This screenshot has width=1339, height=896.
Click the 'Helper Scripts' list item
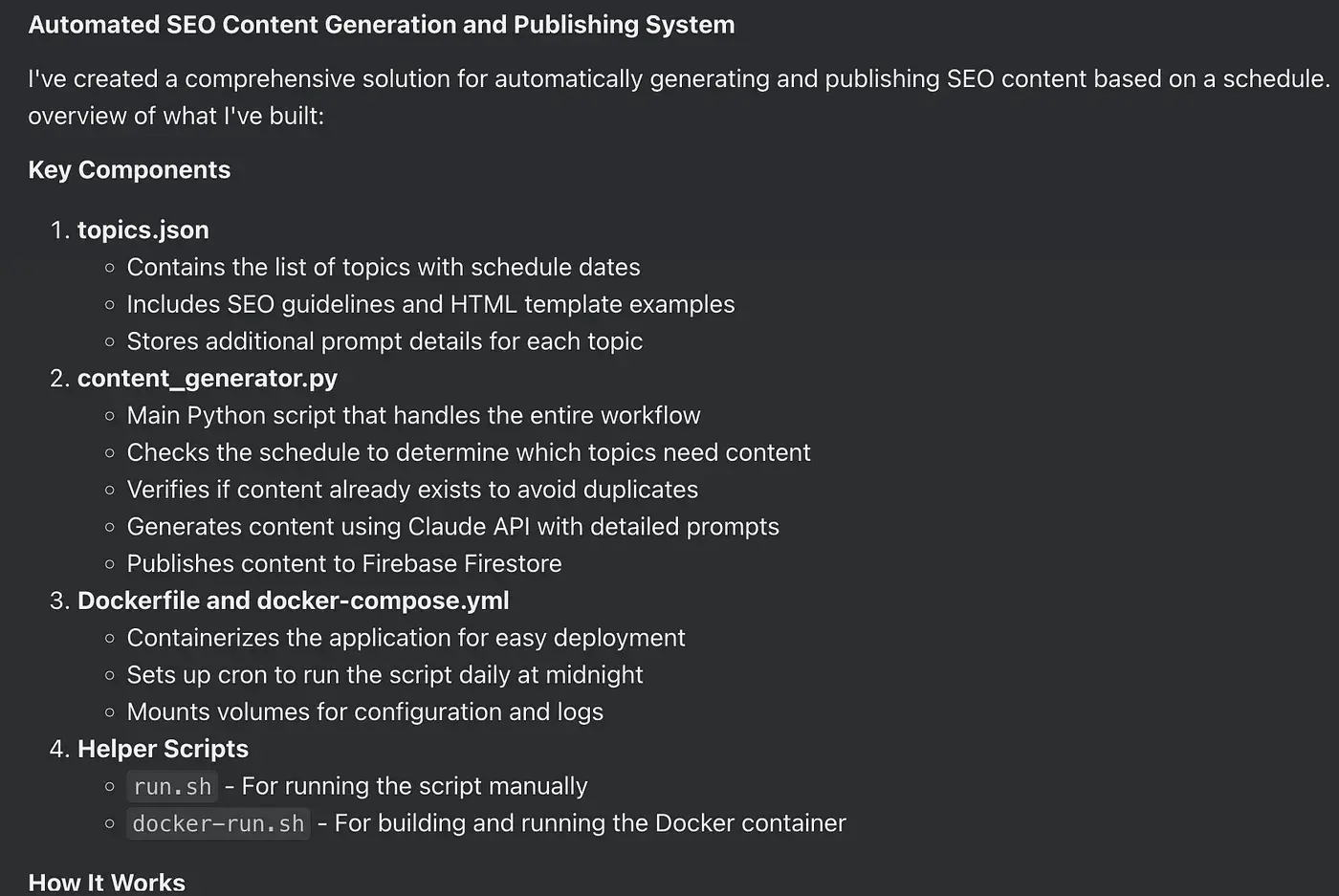(163, 749)
